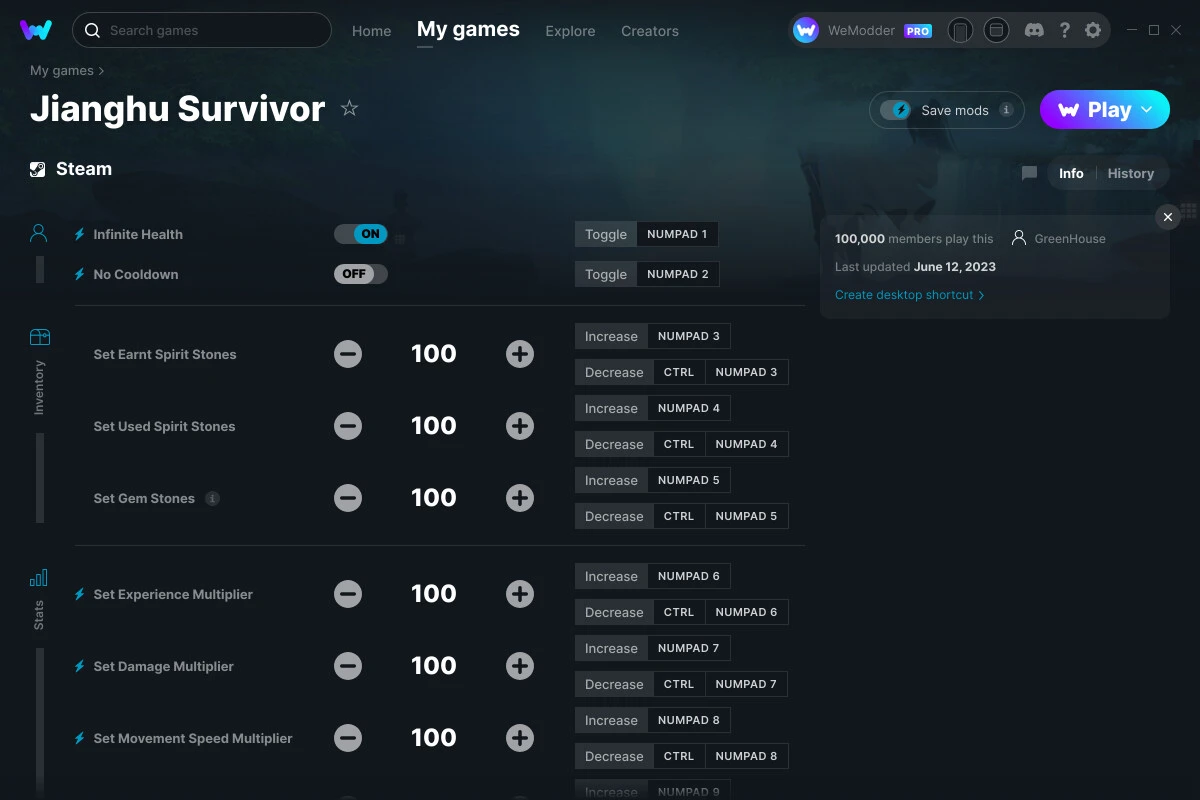The width and height of the screenshot is (1200, 800).
Task: Click the WeMod logo icon
Action: [x=36, y=30]
